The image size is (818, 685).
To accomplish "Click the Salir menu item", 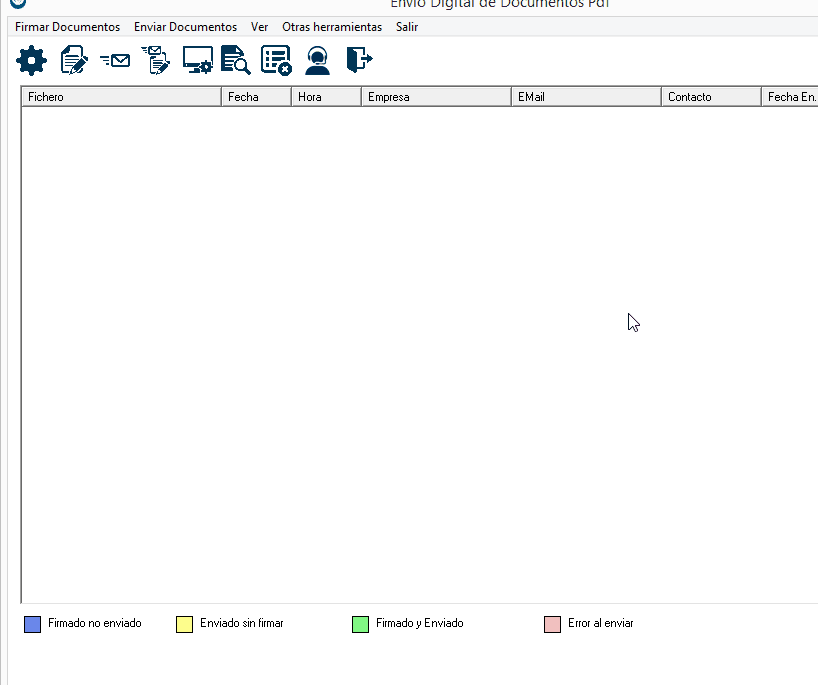I will tap(407, 27).
